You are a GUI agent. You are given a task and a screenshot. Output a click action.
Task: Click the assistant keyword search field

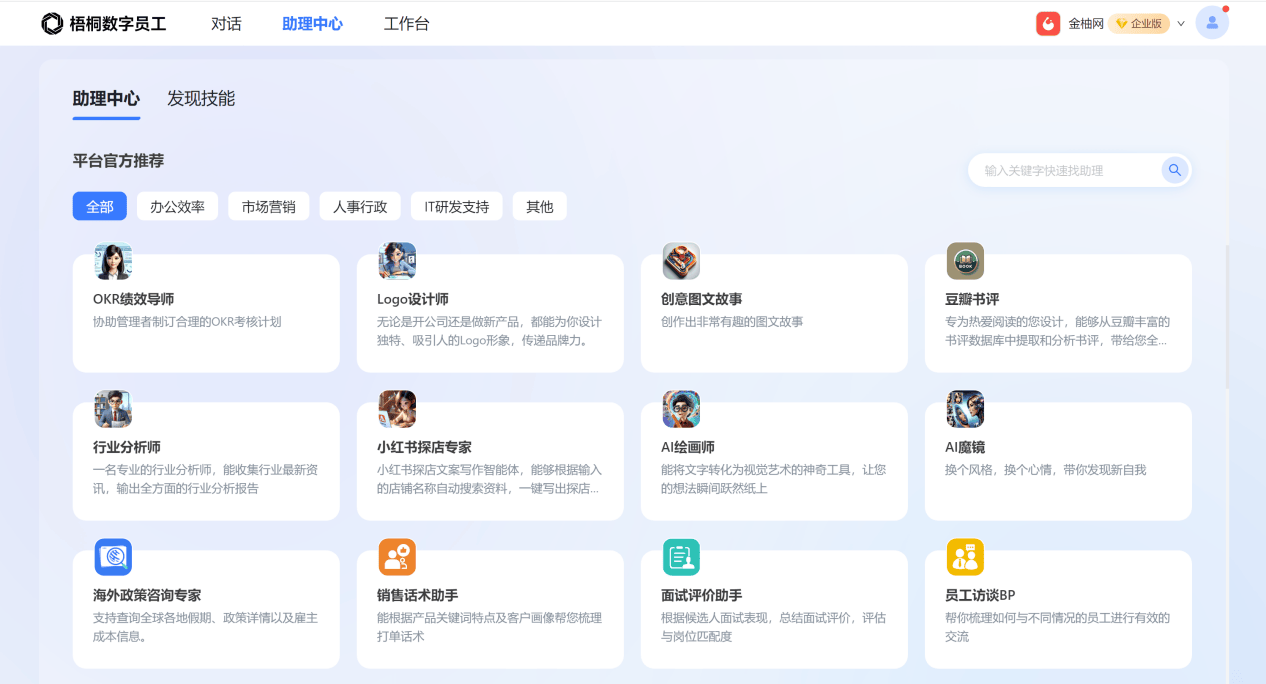[1065, 171]
